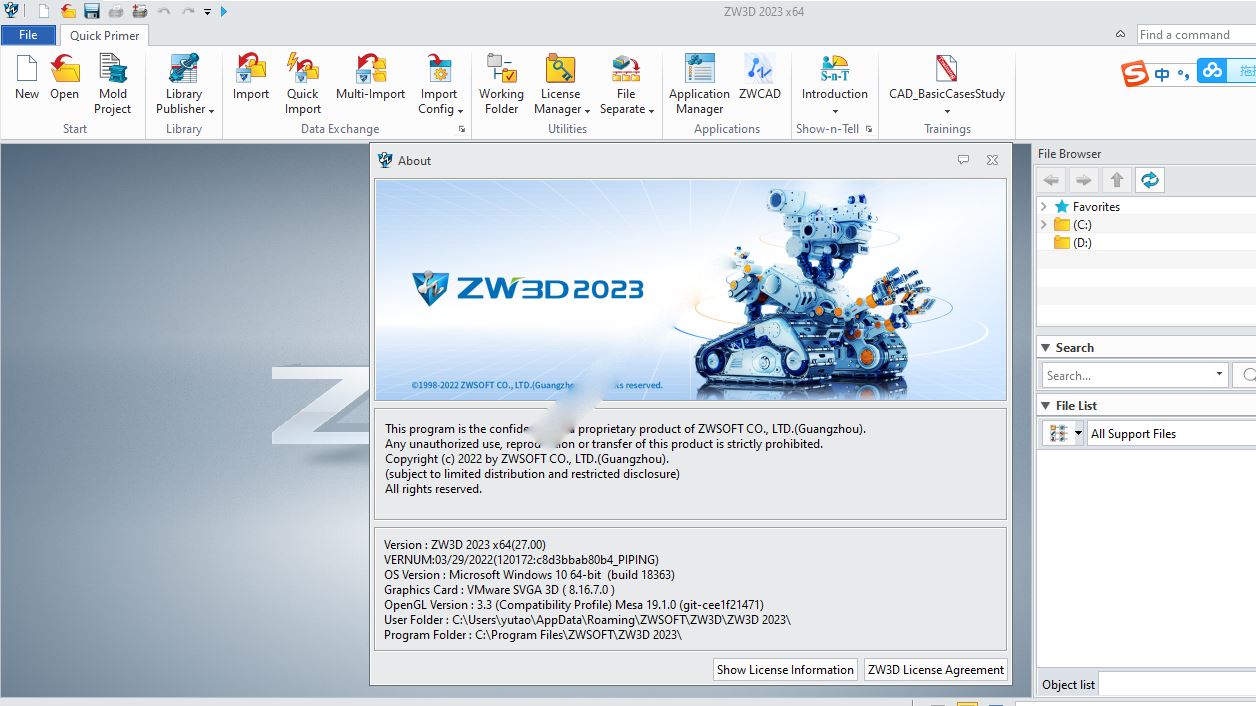Screen dimensions: 1256x706
Task: Collapse the File List section
Action: pyautogui.click(x=1045, y=406)
